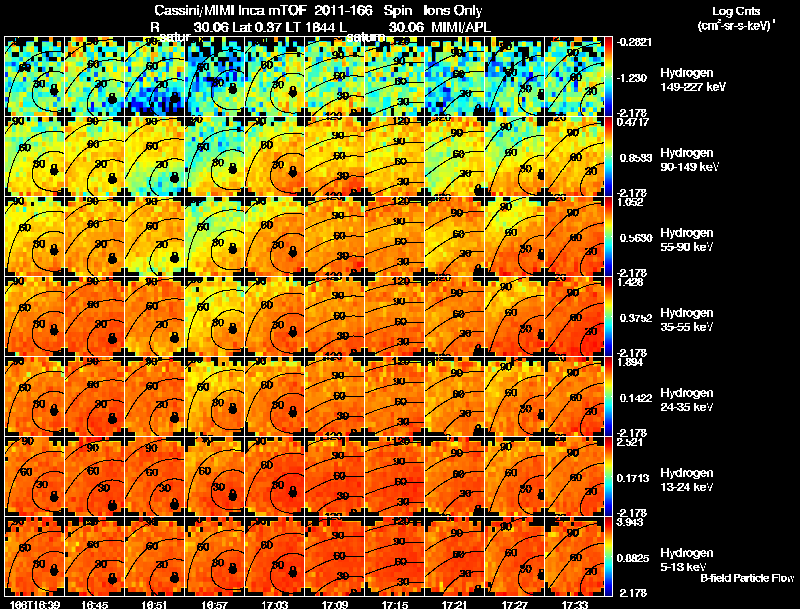The image size is (800, 609).
Task: Click the 0.4717 color scale value
Action: [633, 122]
